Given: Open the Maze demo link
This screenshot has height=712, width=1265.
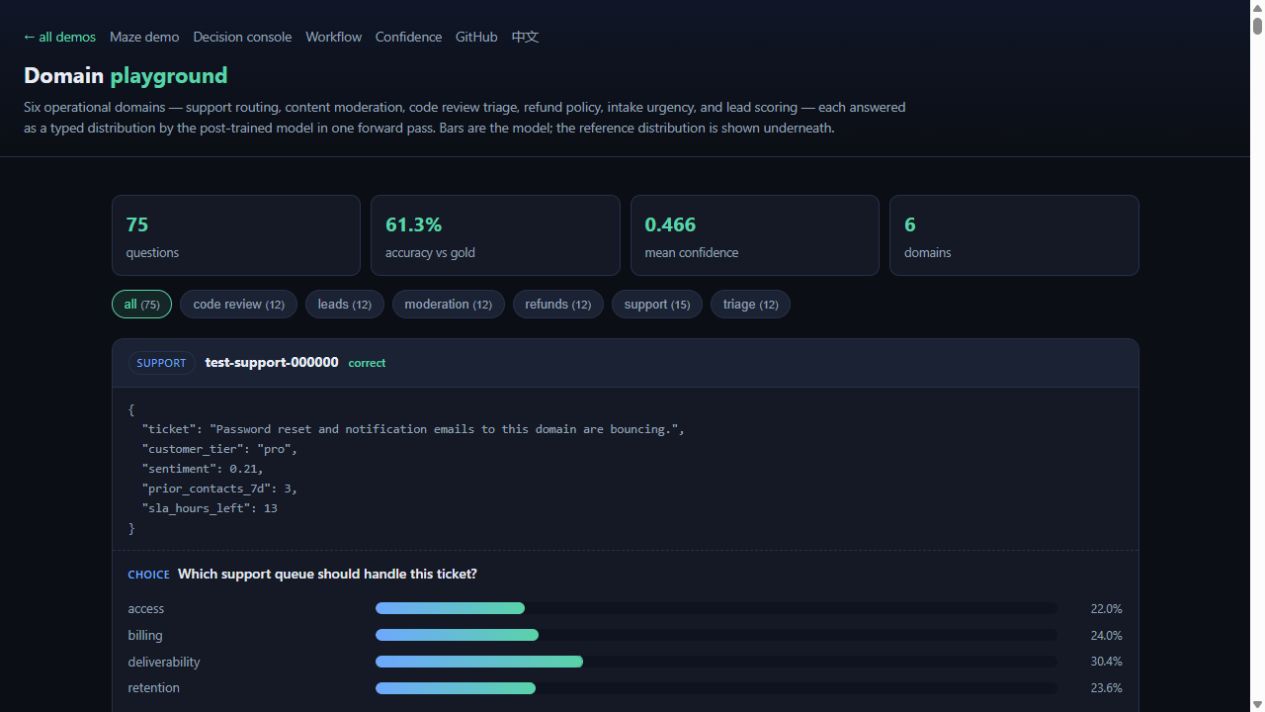Looking at the screenshot, I should (x=144, y=37).
